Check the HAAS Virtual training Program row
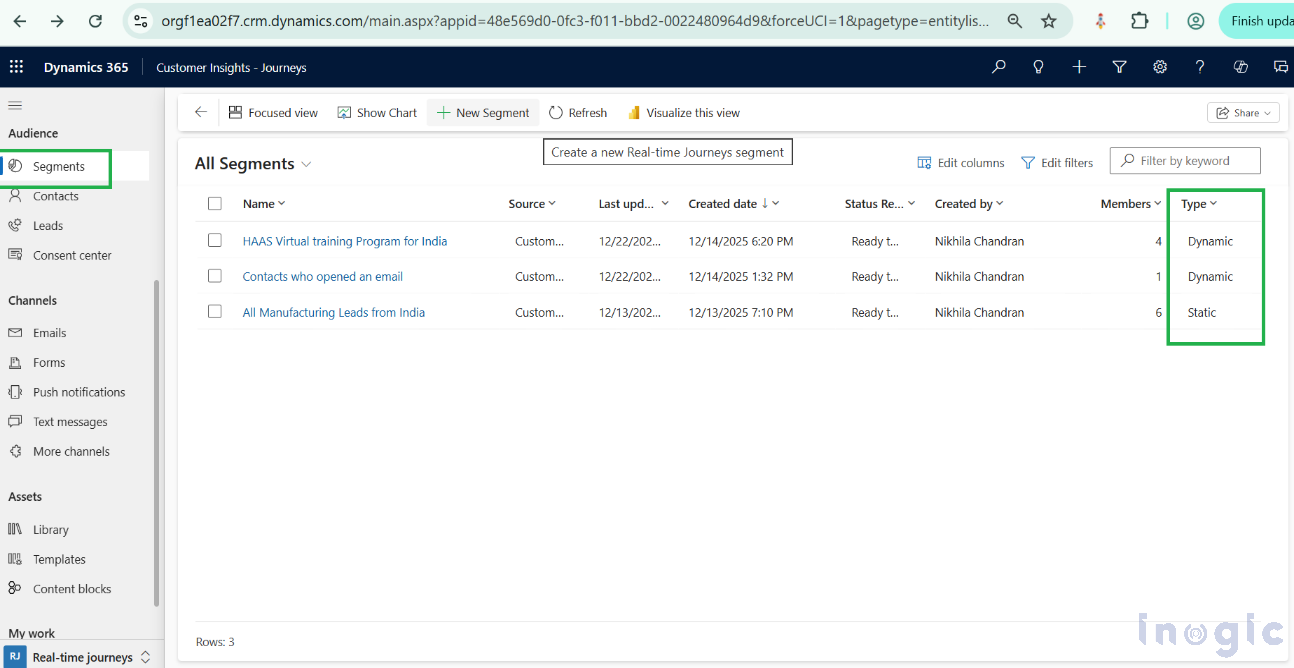Image resolution: width=1294 pixels, height=668 pixels. tap(215, 241)
